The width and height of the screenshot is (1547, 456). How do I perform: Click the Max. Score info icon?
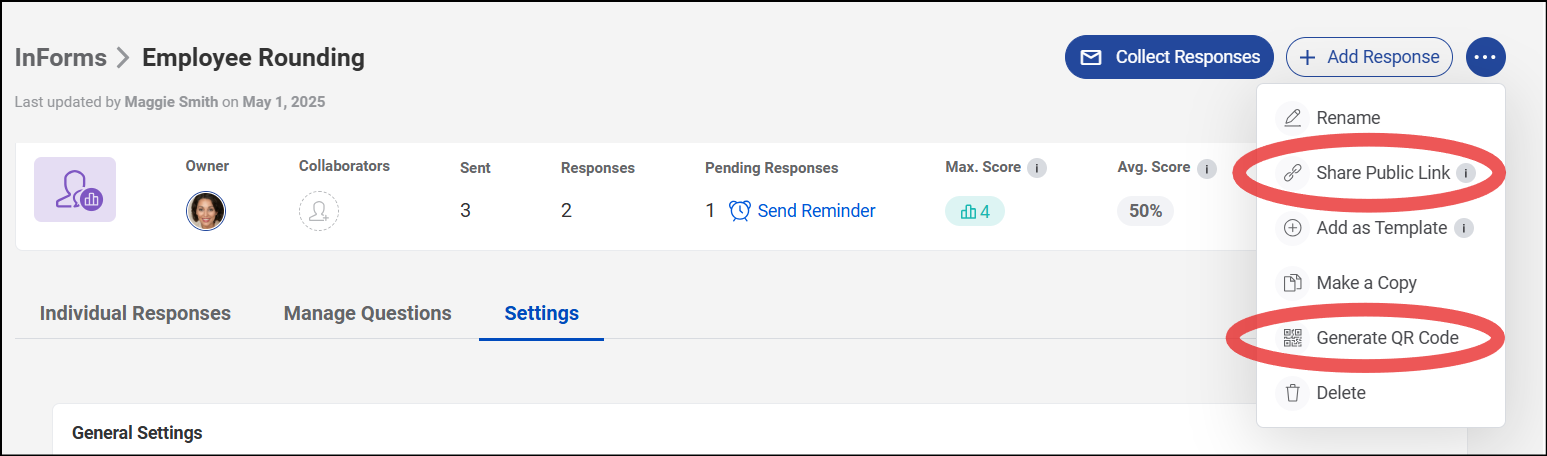1037,168
